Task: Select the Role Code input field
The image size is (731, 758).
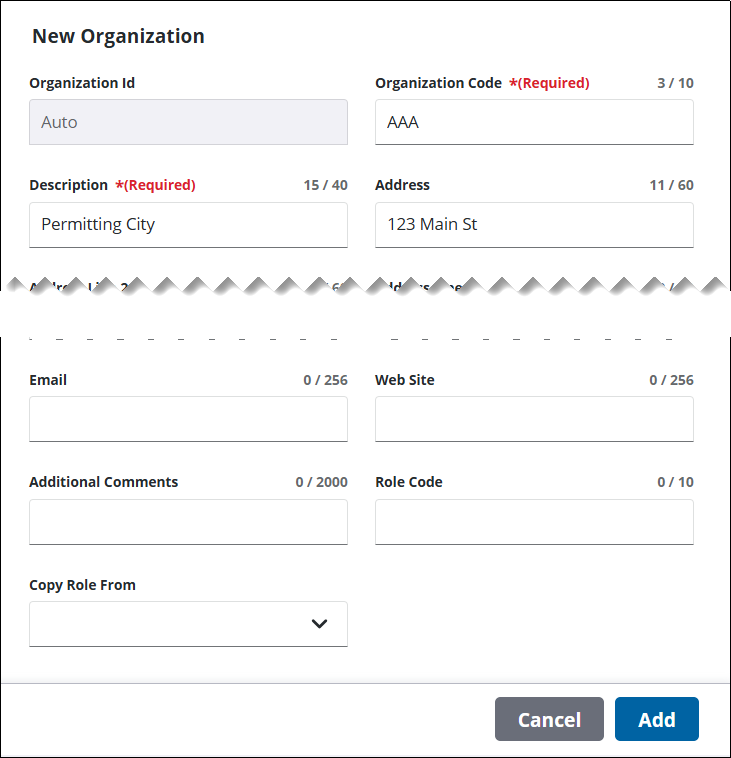Action: [x=534, y=521]
